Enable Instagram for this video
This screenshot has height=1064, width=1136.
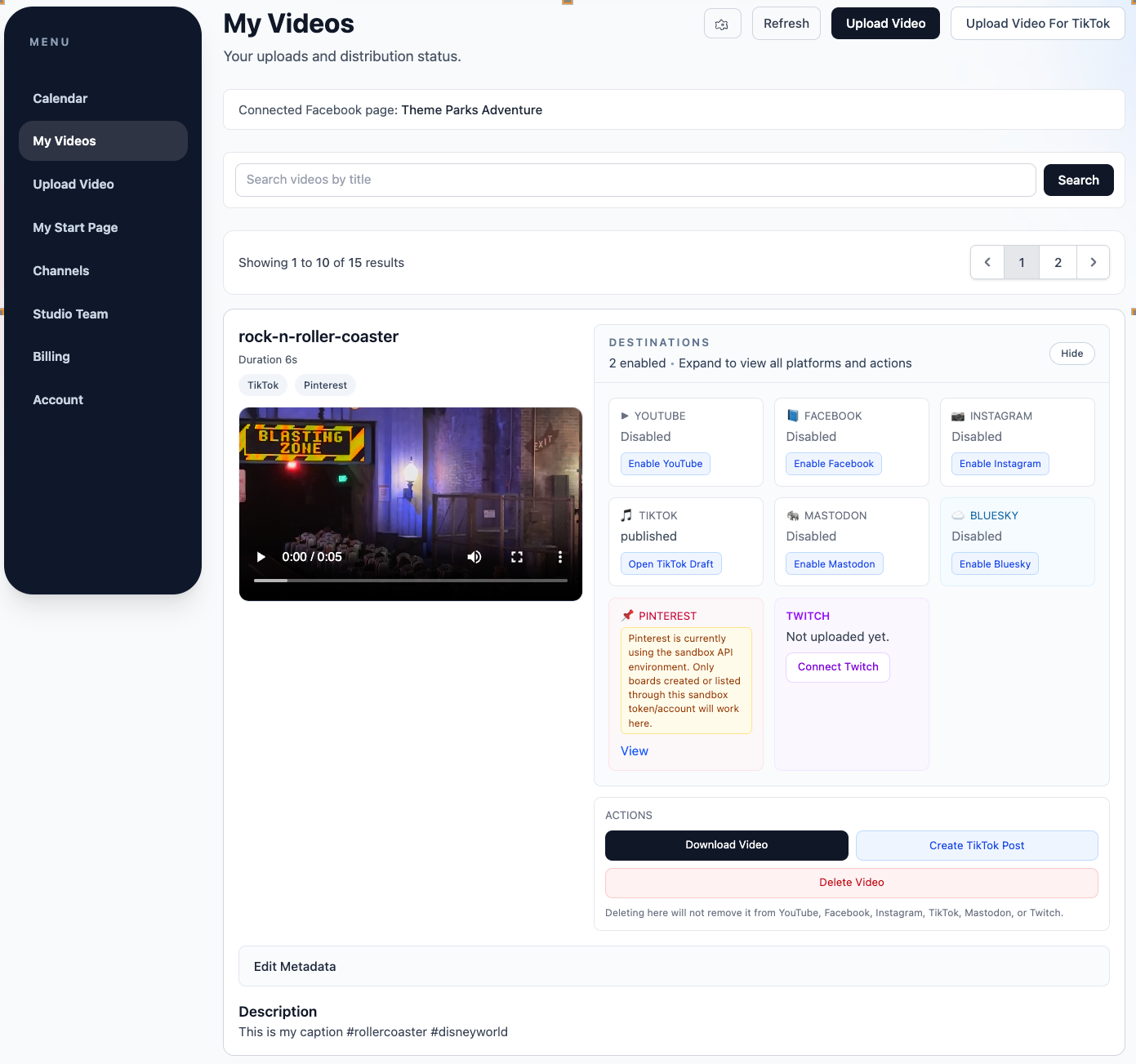coord(1000,463)
